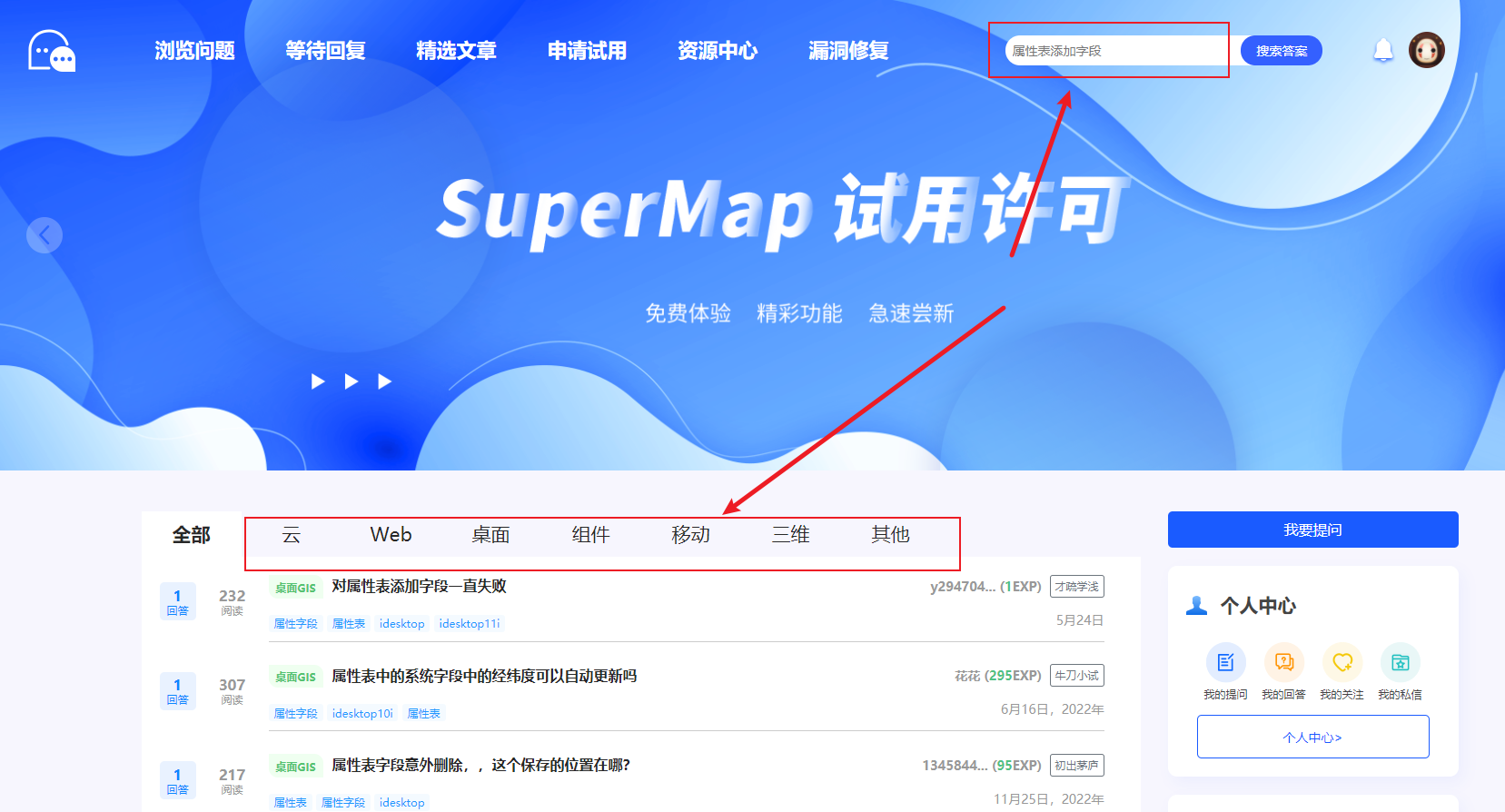Viewport: 1505px width, 812px height.
Task: Select the Web category tab
Action: [x=391, y=535]
